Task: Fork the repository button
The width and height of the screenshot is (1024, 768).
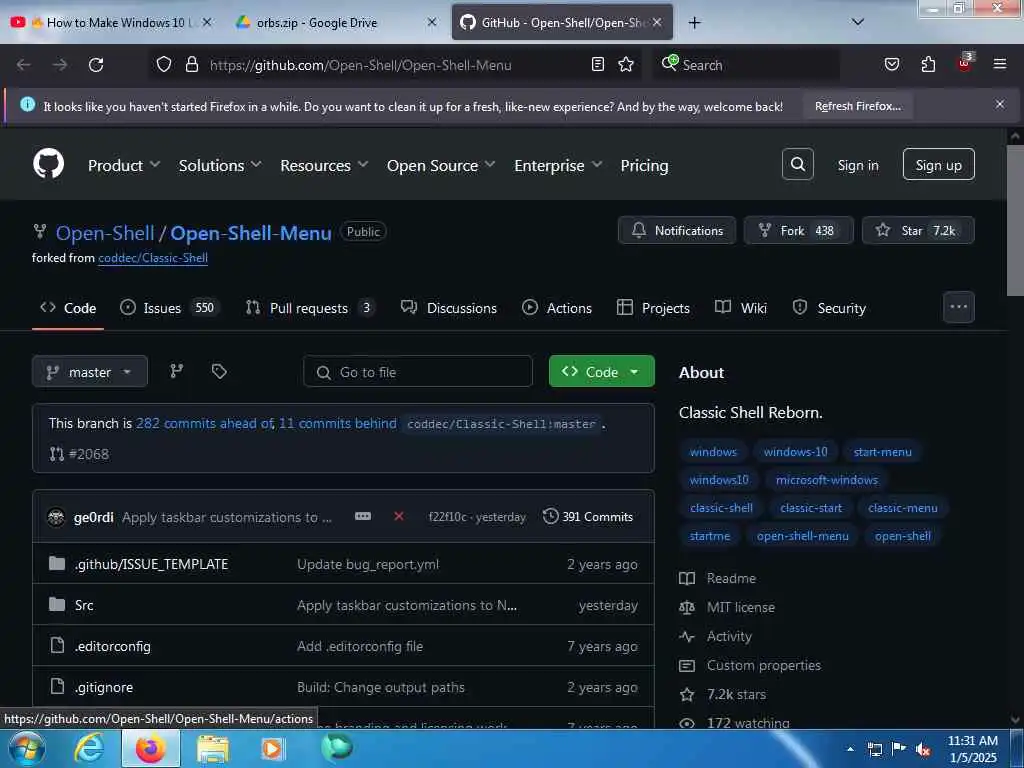Action: point(798,231)
